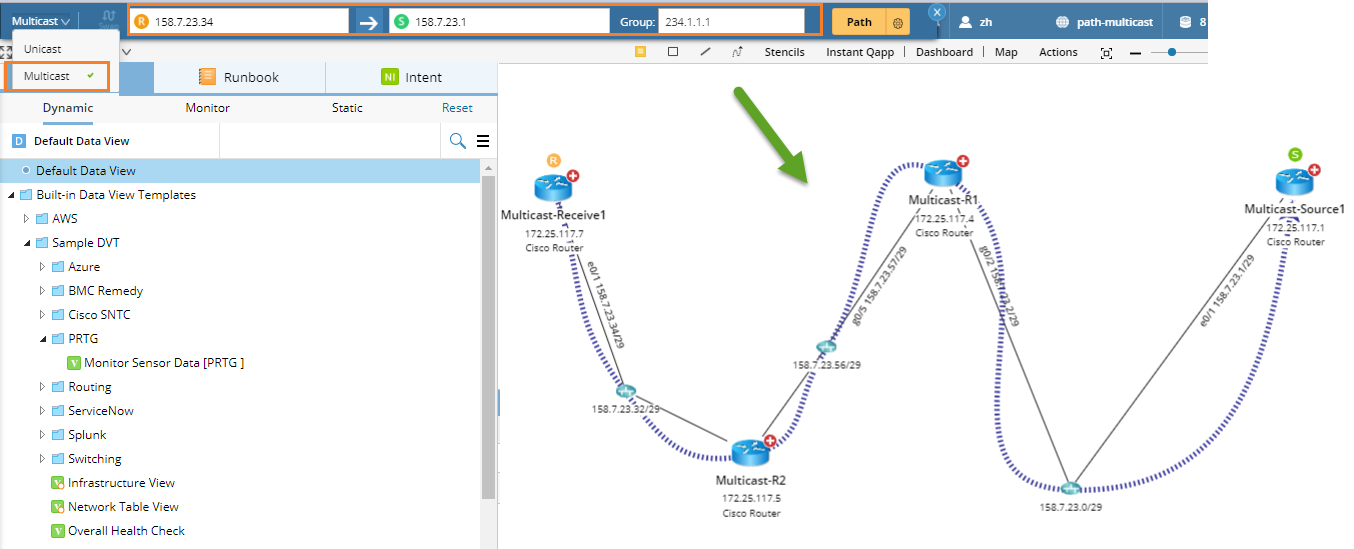Click the fit-to-screen zoom icon
This screenshot has width=1354, height=549.
click(x=1106, y=53)
